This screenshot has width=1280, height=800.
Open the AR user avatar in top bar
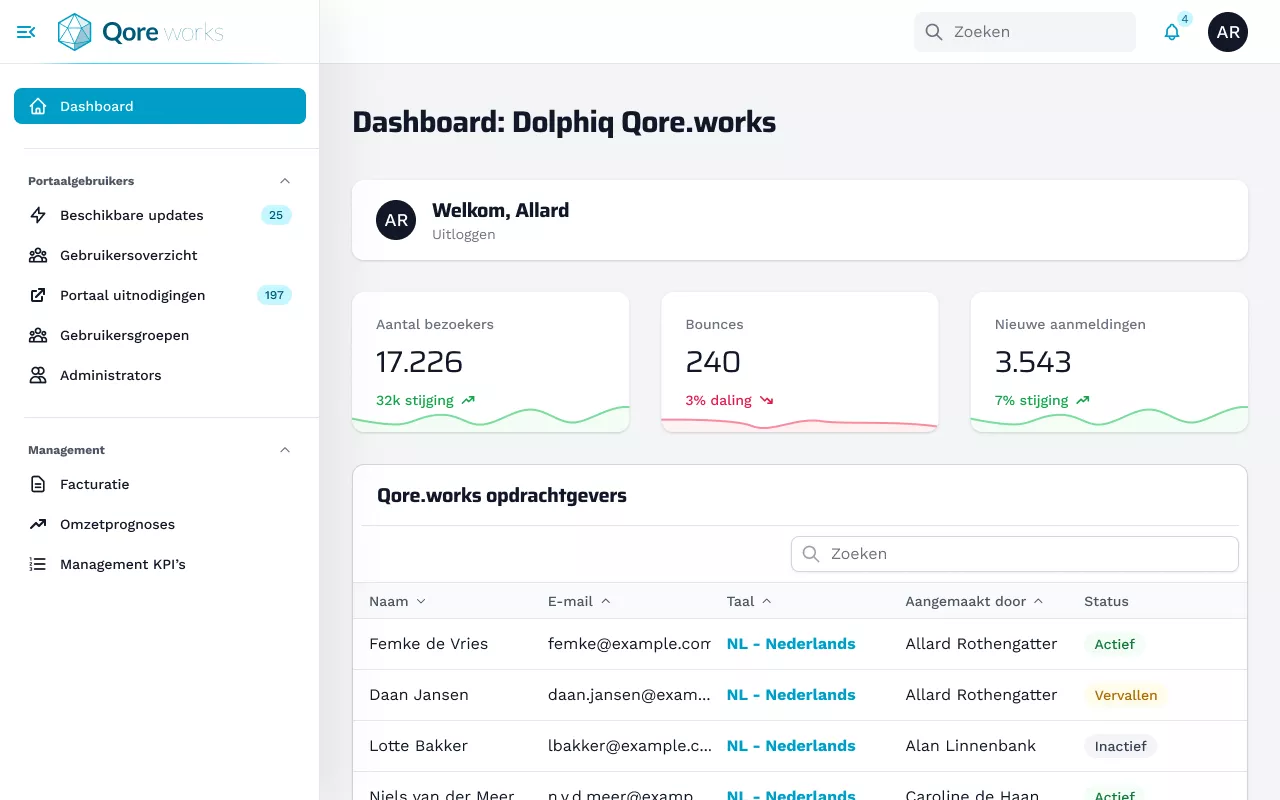1227,32
